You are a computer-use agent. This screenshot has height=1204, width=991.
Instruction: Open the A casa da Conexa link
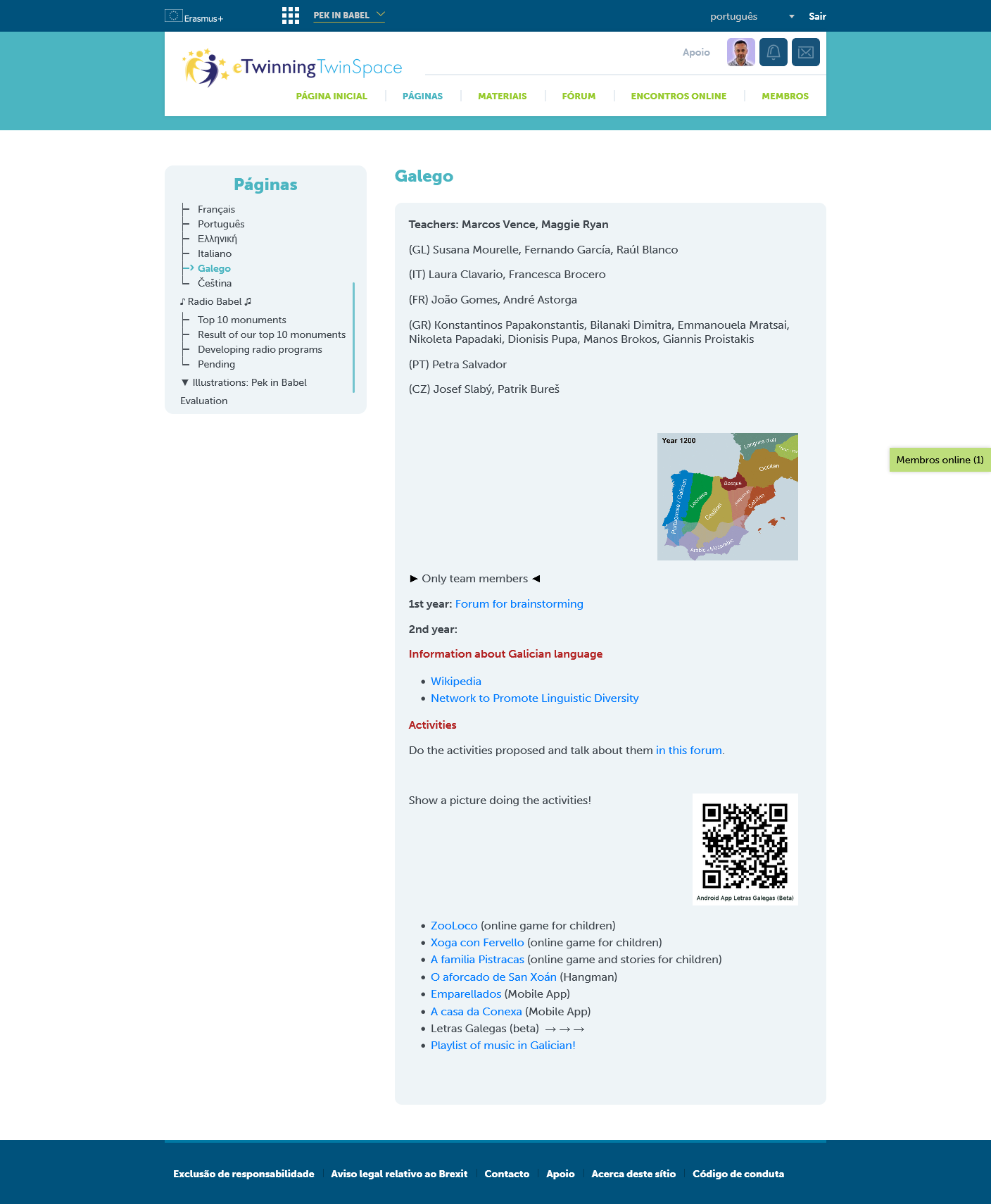(x=476, y=1012)
